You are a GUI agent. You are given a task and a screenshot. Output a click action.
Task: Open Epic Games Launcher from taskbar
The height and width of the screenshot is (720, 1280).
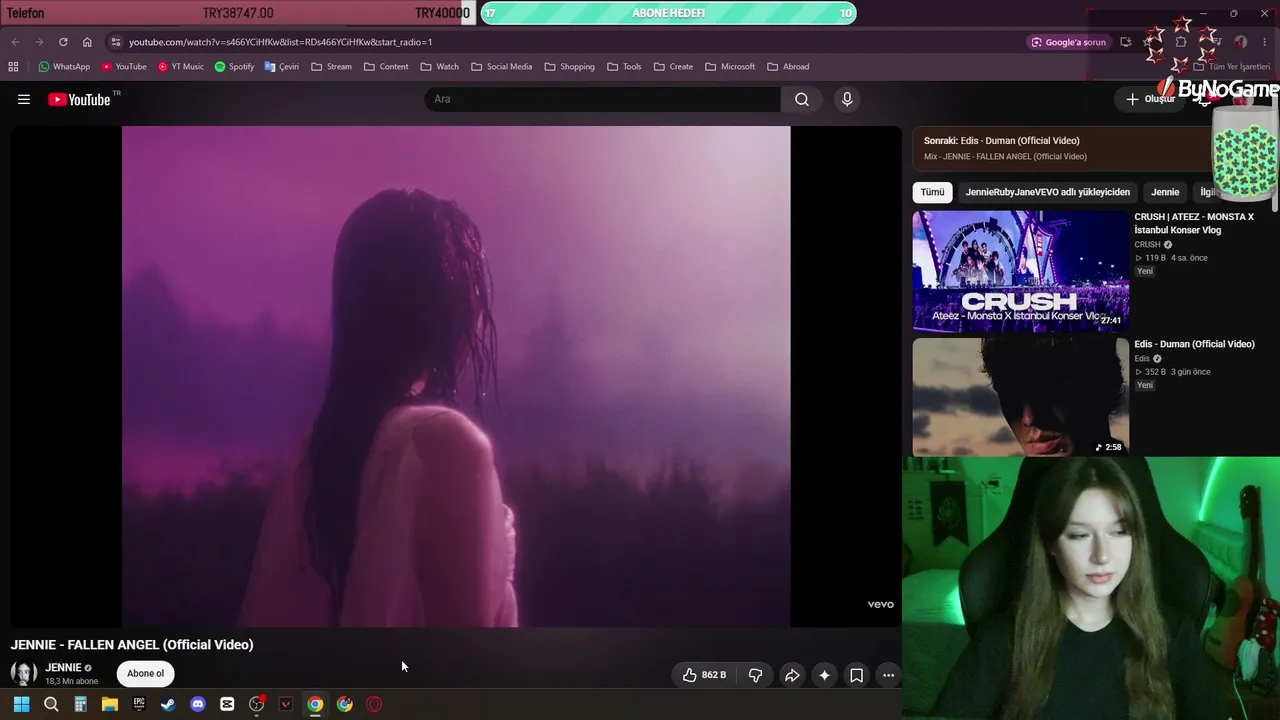coord(139,704)
